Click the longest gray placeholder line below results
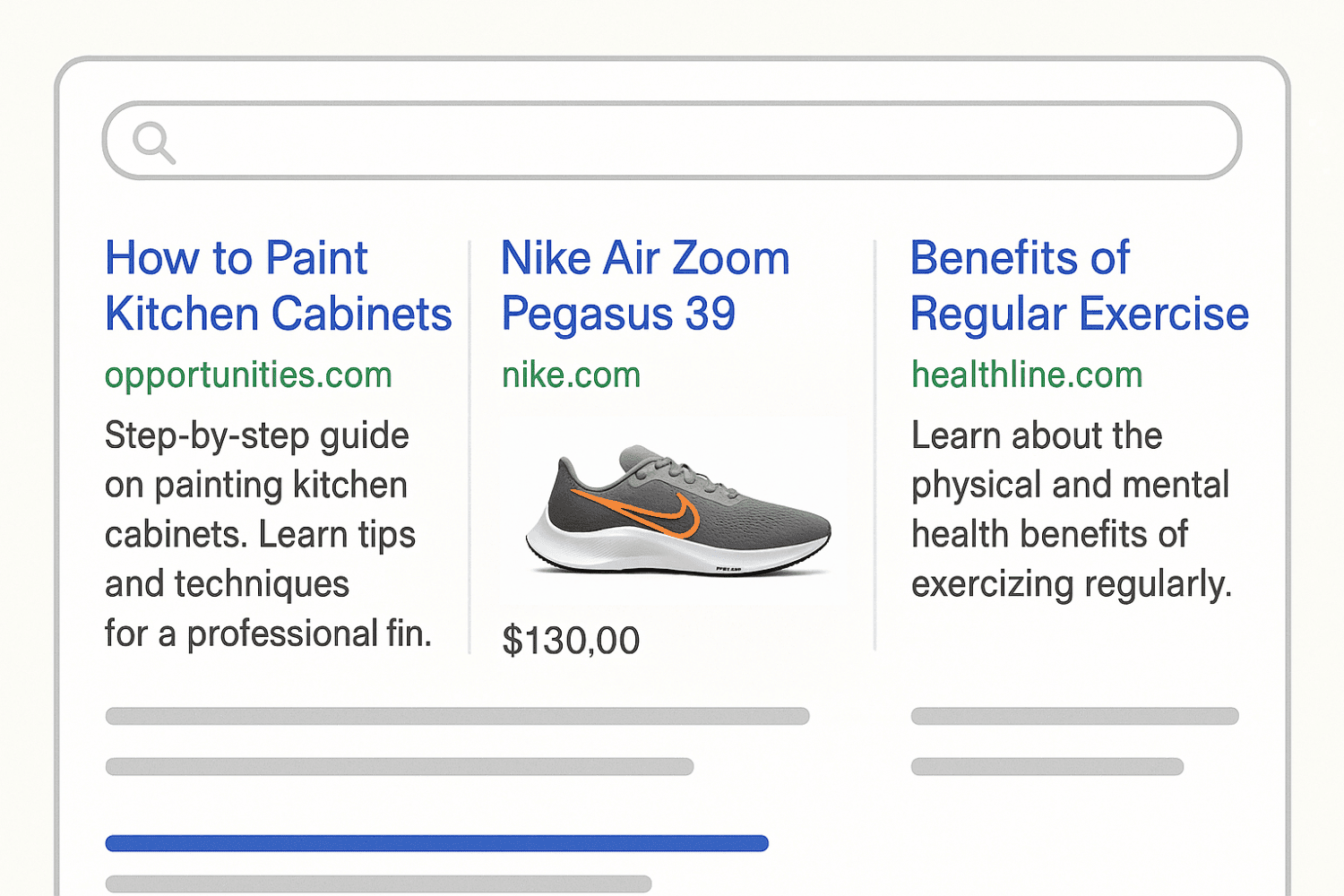The height and width of the screenshot is (896, 1344). click(x=457, y=716)
